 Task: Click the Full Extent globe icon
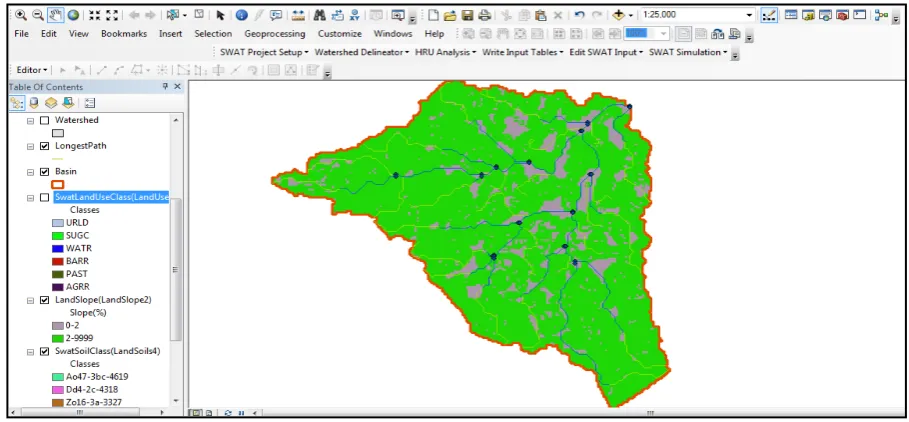(x=73, y=15)
